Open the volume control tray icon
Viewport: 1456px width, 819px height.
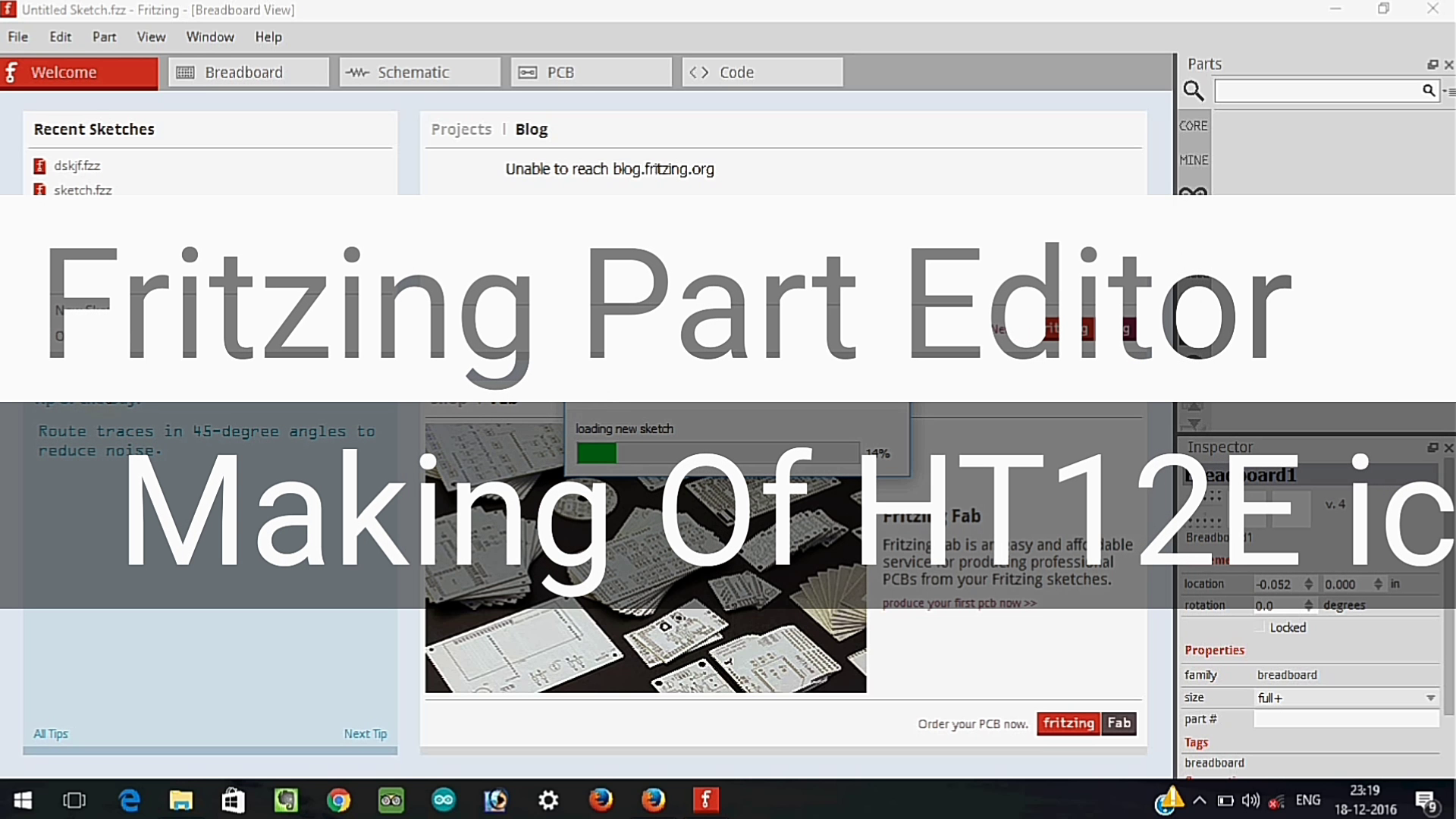click(x=1251, y=801)
